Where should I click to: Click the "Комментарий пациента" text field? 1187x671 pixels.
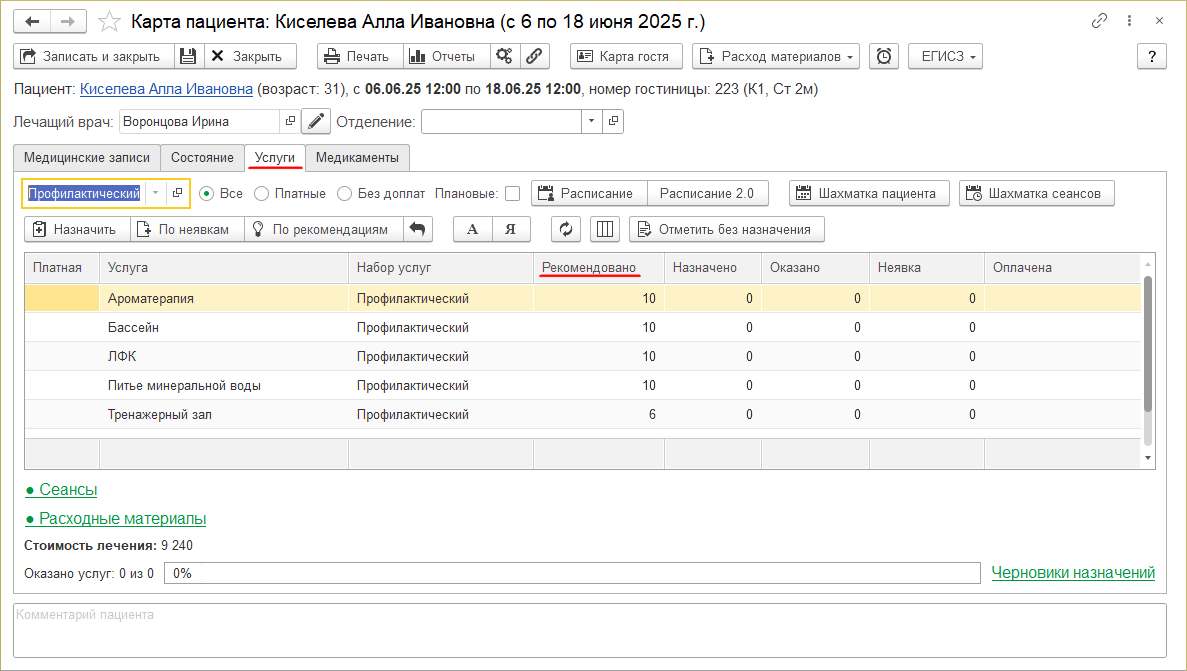point(590,629)
